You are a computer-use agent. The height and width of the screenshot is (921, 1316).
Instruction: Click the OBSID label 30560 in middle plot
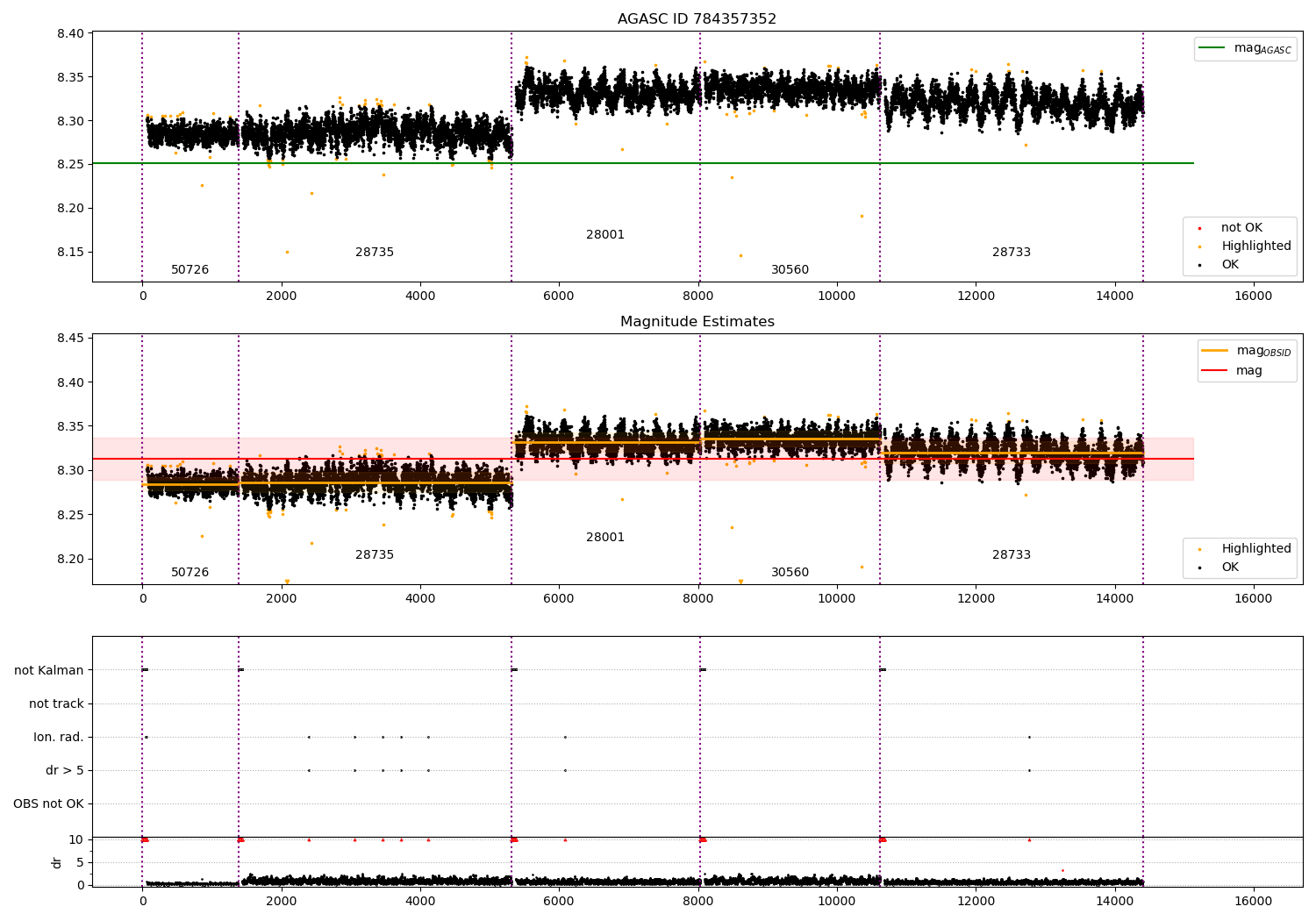(x=790, y=572)
